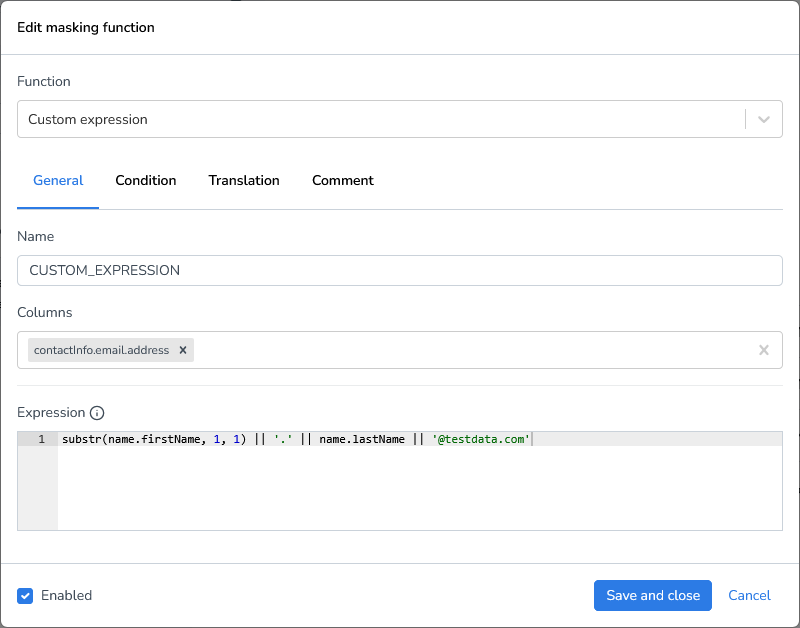Expand the masking function dropdown list

[764, 119]
